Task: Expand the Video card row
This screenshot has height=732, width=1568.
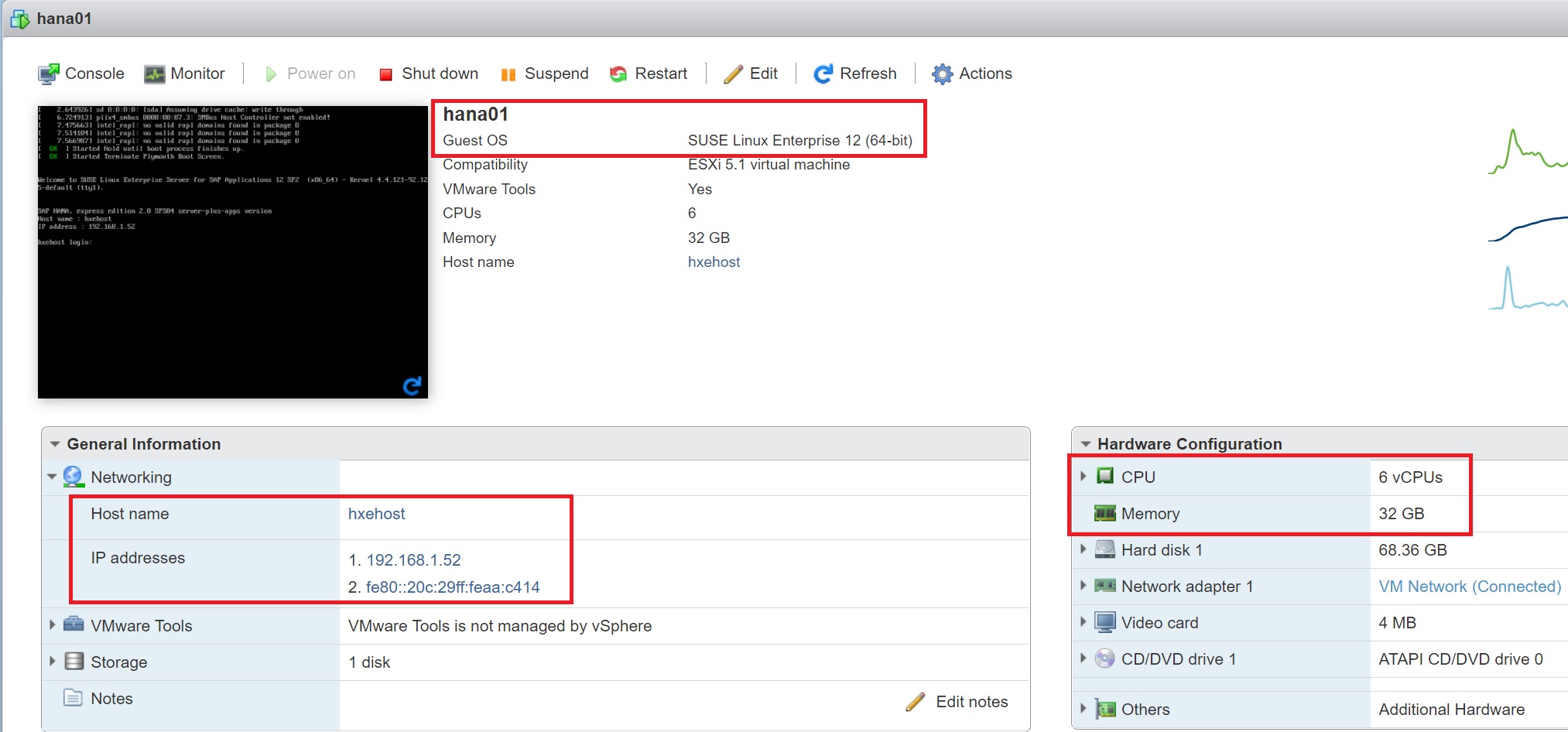Action: click(x=1084, y=621)
